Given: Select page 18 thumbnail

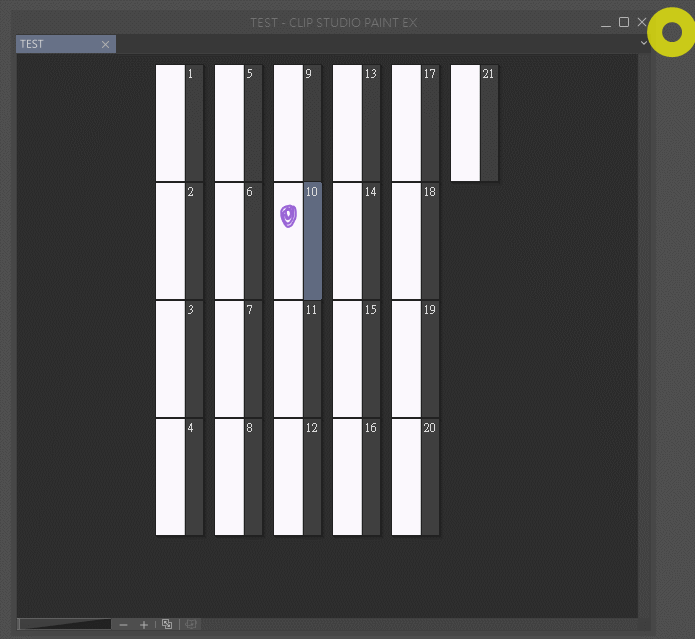Looking at the screenshot, I should tap(406, 241).
